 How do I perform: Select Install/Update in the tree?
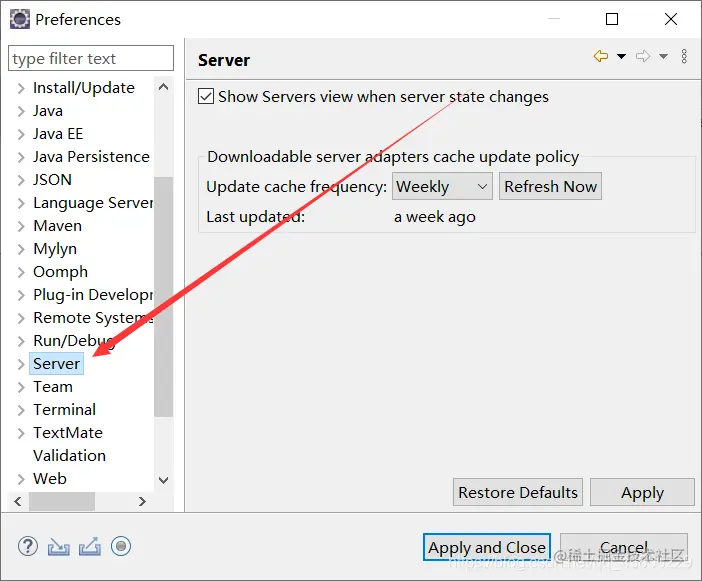pyautogui.click(x=84, y=88)
